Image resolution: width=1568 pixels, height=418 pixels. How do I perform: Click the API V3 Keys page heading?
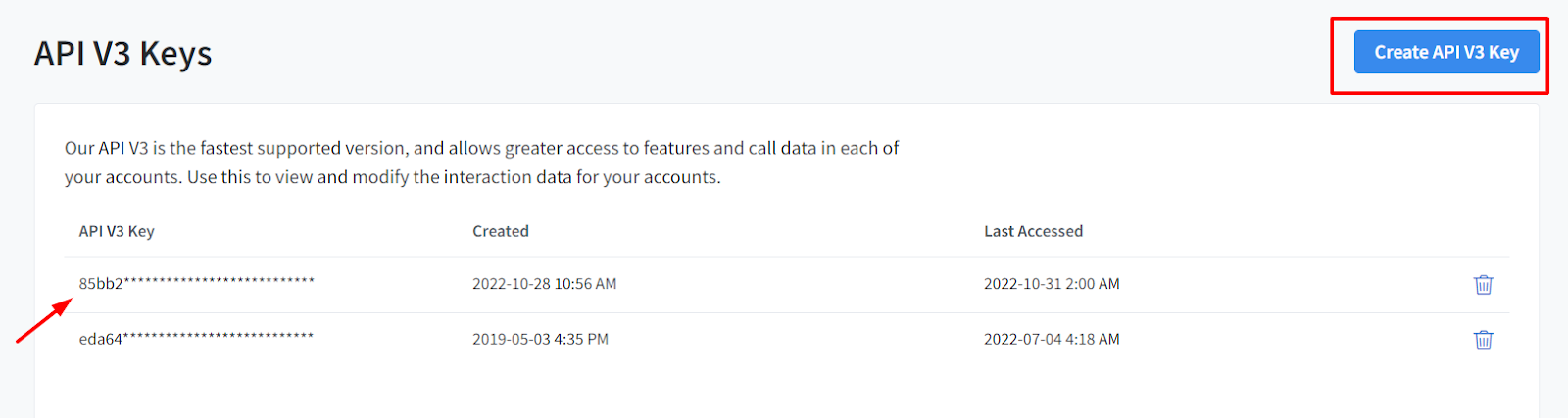click(123, 54)
